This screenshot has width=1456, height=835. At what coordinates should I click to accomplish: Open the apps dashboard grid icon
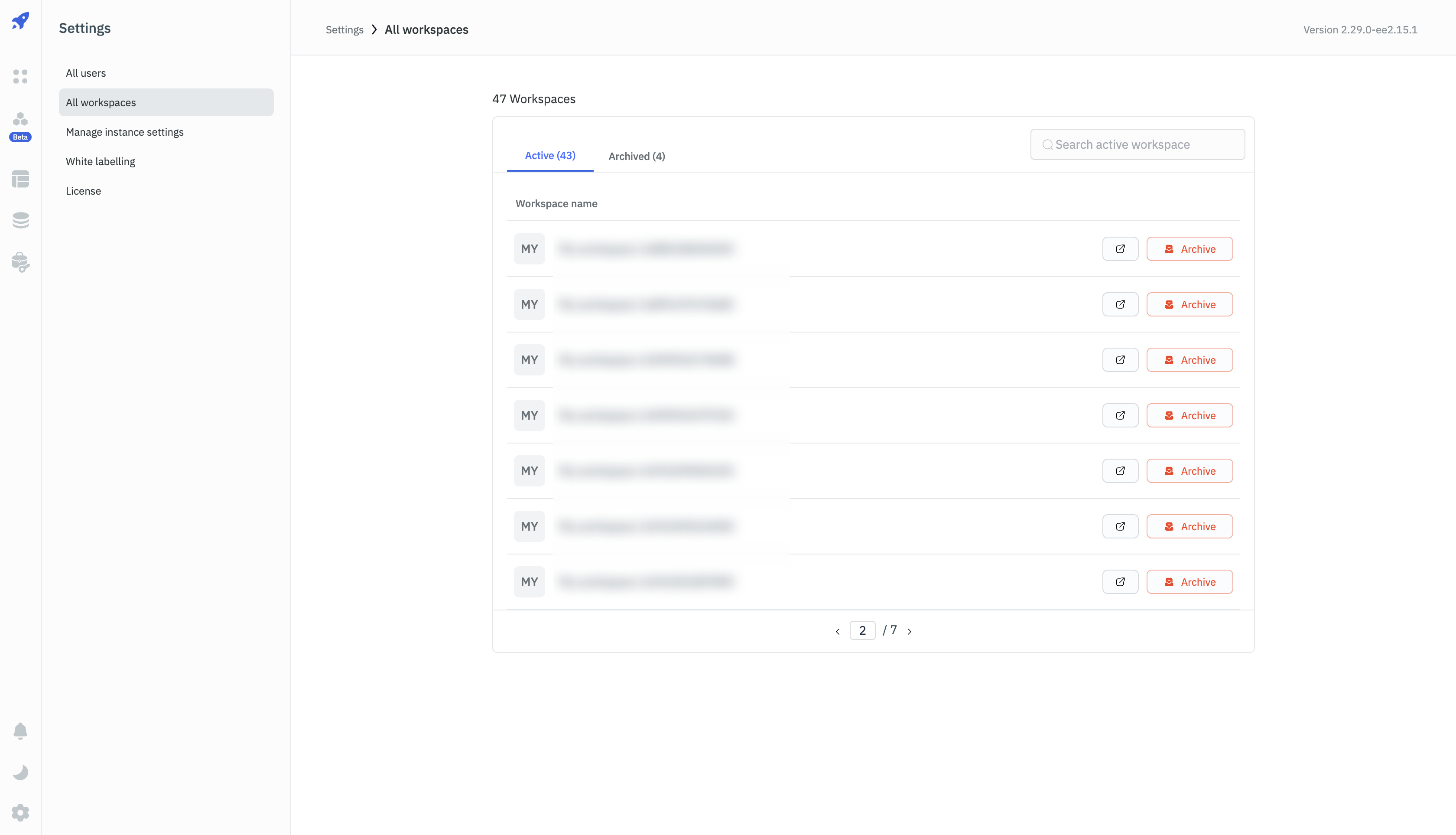click(x=21, y=76)
